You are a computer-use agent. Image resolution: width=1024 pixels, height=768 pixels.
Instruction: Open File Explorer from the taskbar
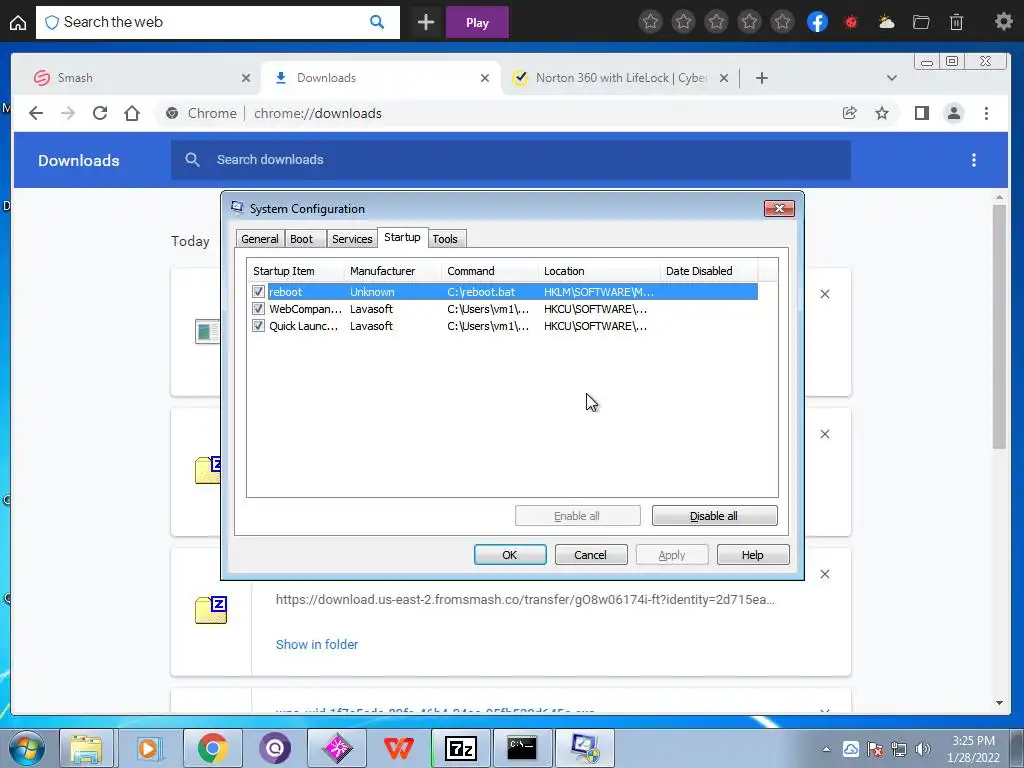click(x=86, y=748)
